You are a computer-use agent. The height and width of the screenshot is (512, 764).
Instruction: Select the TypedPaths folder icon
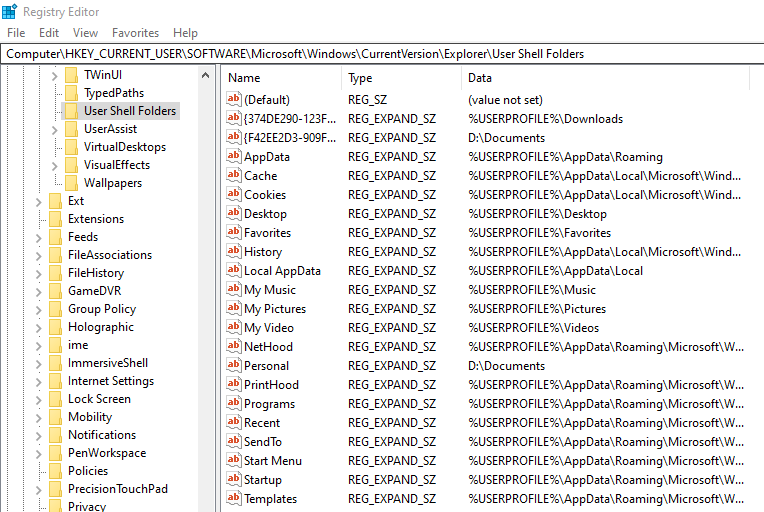point(71,93)
